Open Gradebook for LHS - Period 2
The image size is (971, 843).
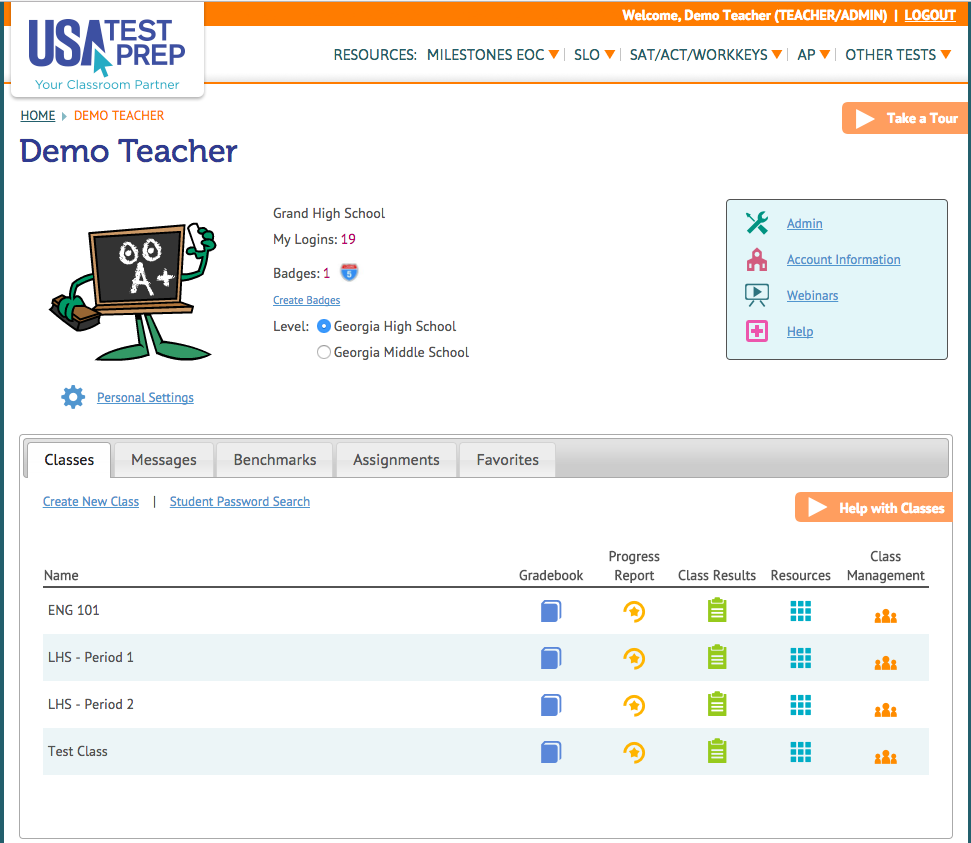pos(551,705)
